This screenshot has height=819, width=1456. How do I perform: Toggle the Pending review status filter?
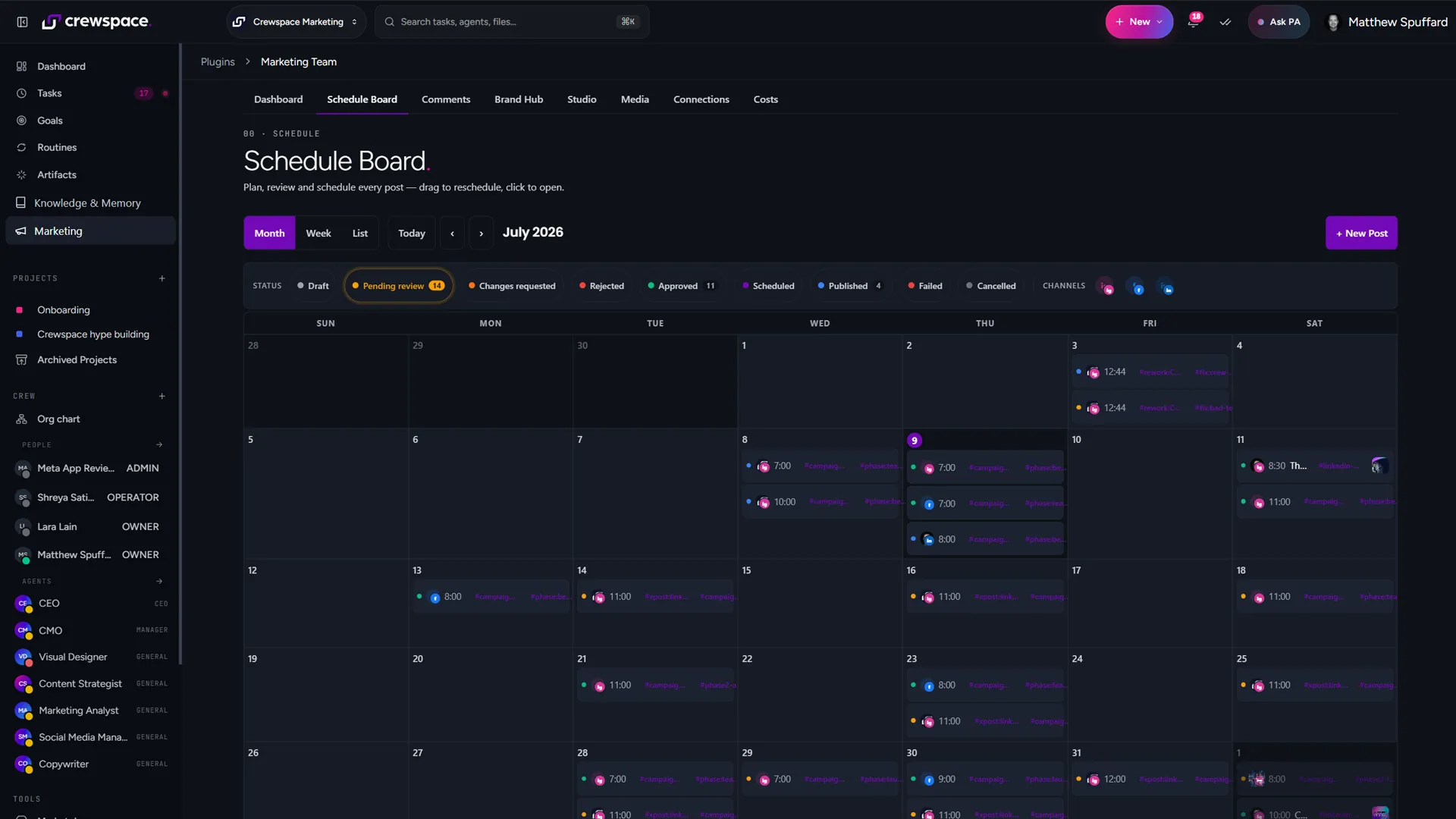[x=398, y=286]
